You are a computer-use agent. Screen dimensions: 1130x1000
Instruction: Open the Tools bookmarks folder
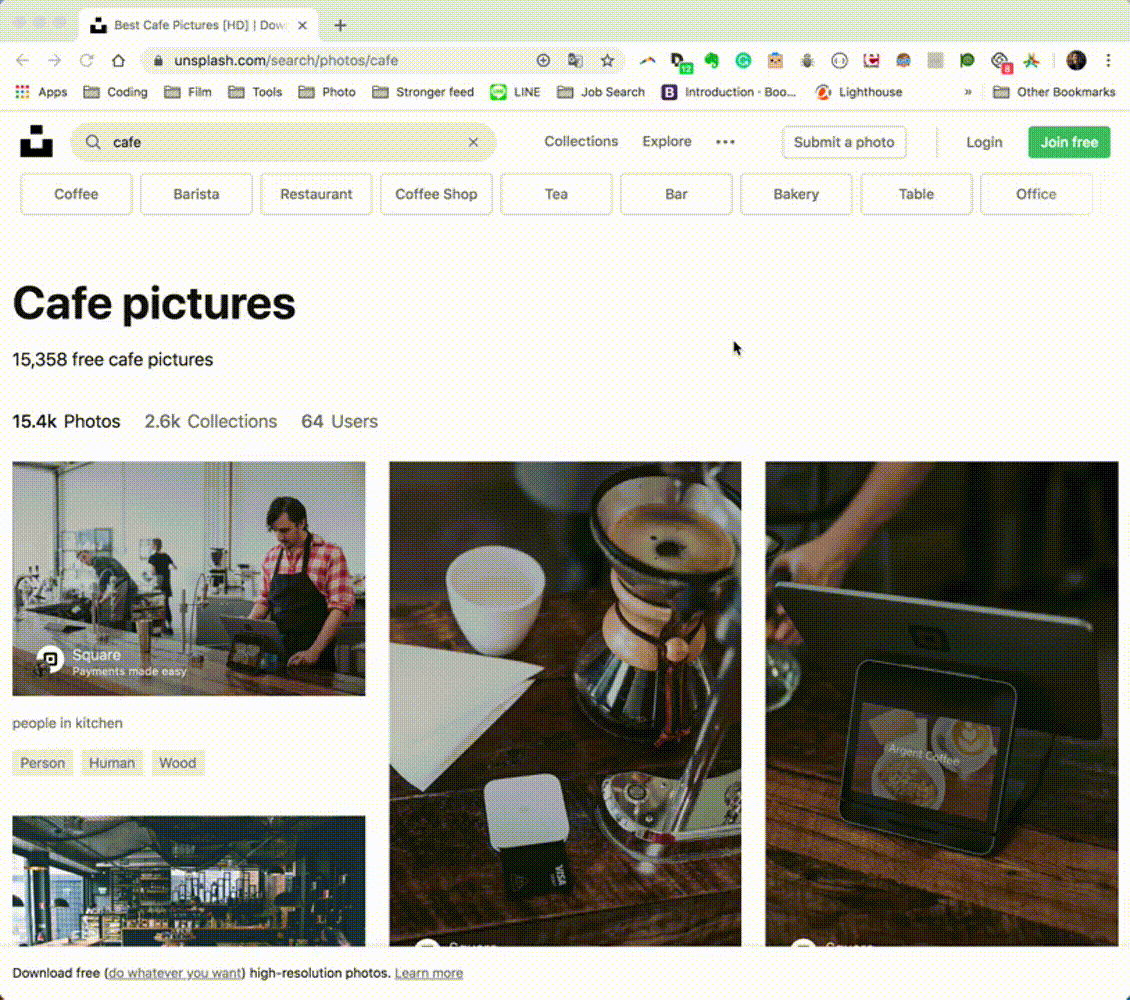(x=255, y=92)
